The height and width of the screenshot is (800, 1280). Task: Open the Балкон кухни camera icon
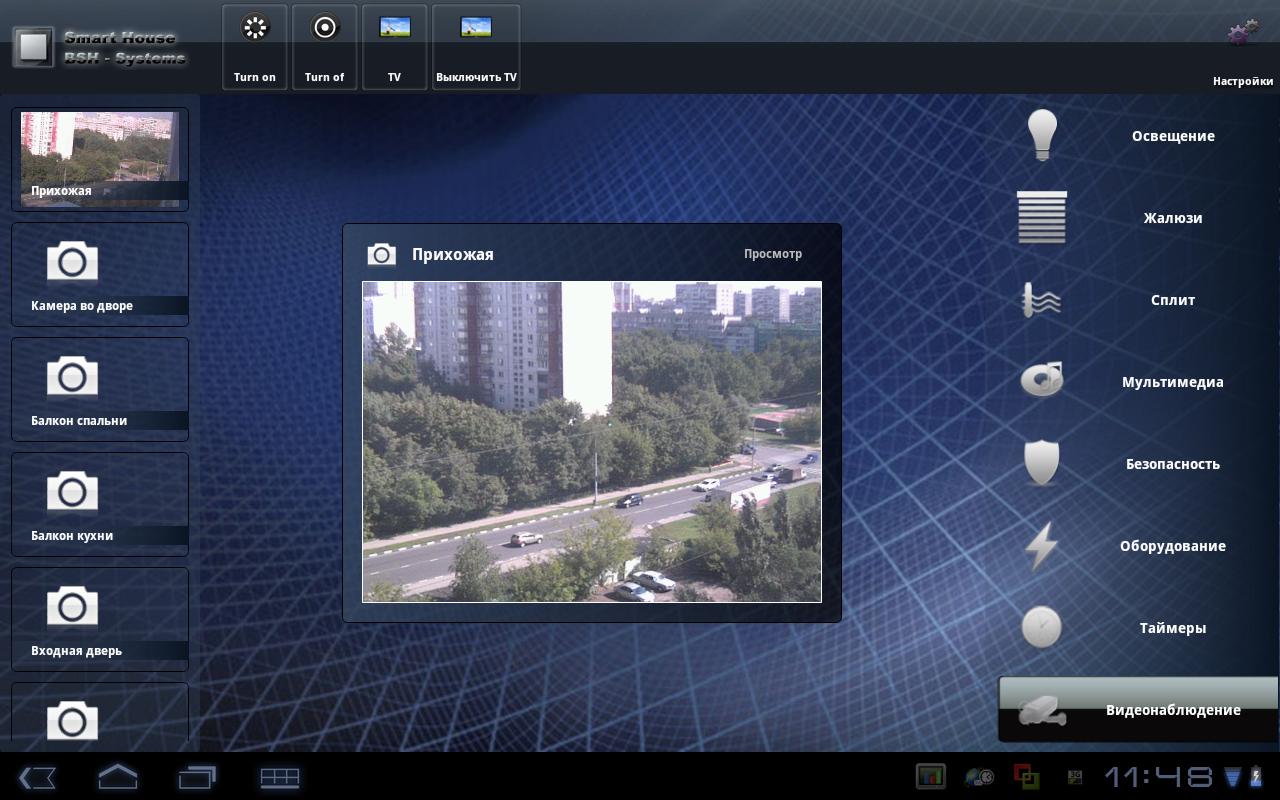[x=72, y=492]
